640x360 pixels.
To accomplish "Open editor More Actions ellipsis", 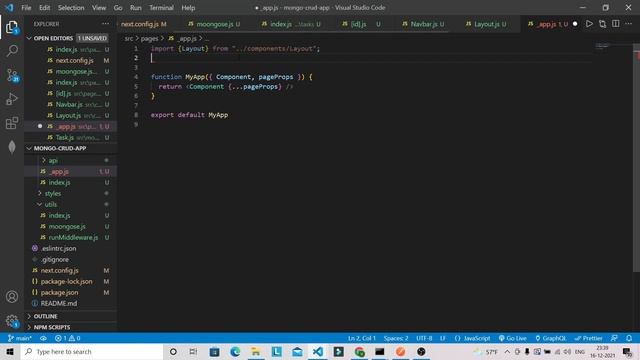I will [x=628, y=24].
